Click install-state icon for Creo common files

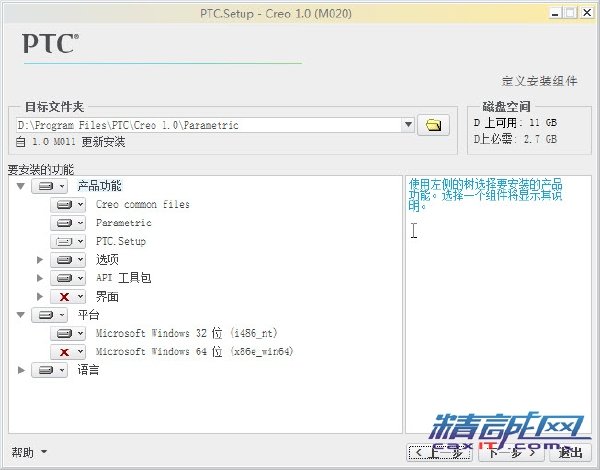click(x=64, y=205)
